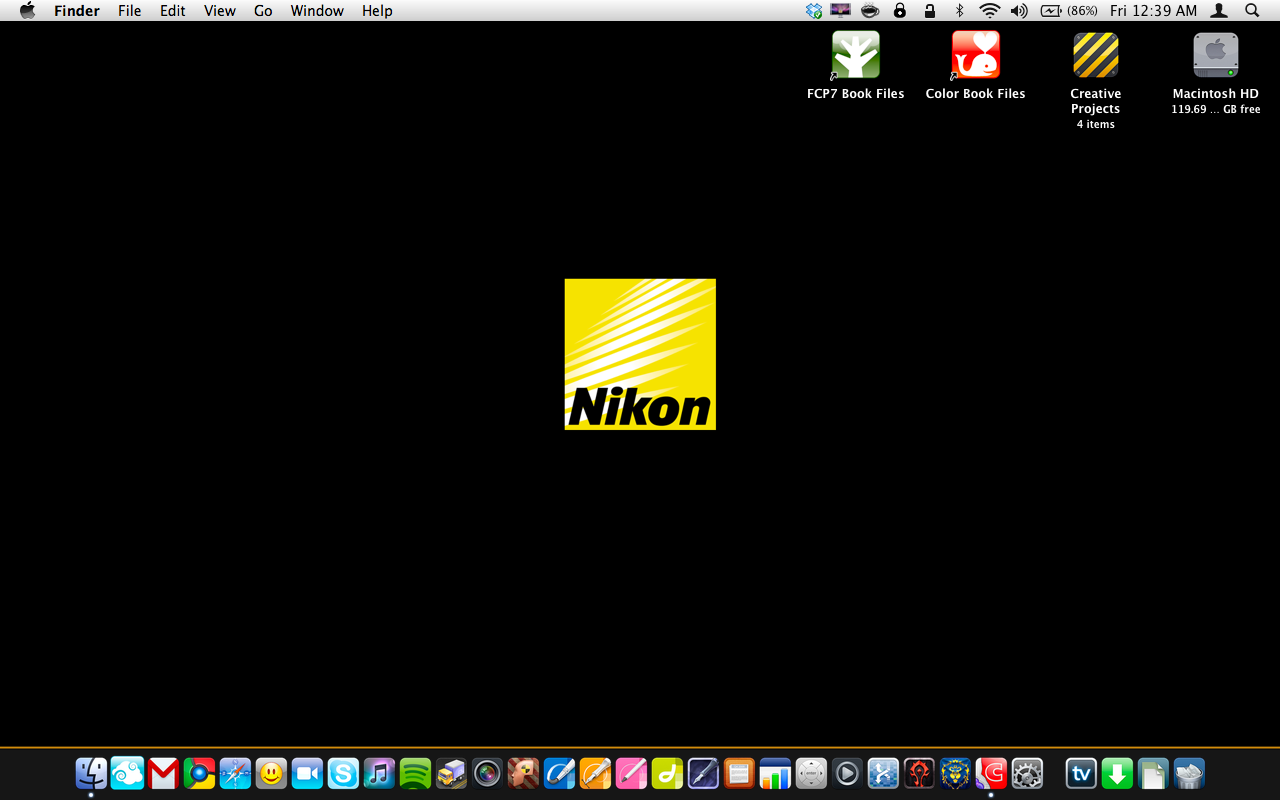Select the Macintosh HD drive icon
The image size is (1280, 800).
[x=1216, y=55]
